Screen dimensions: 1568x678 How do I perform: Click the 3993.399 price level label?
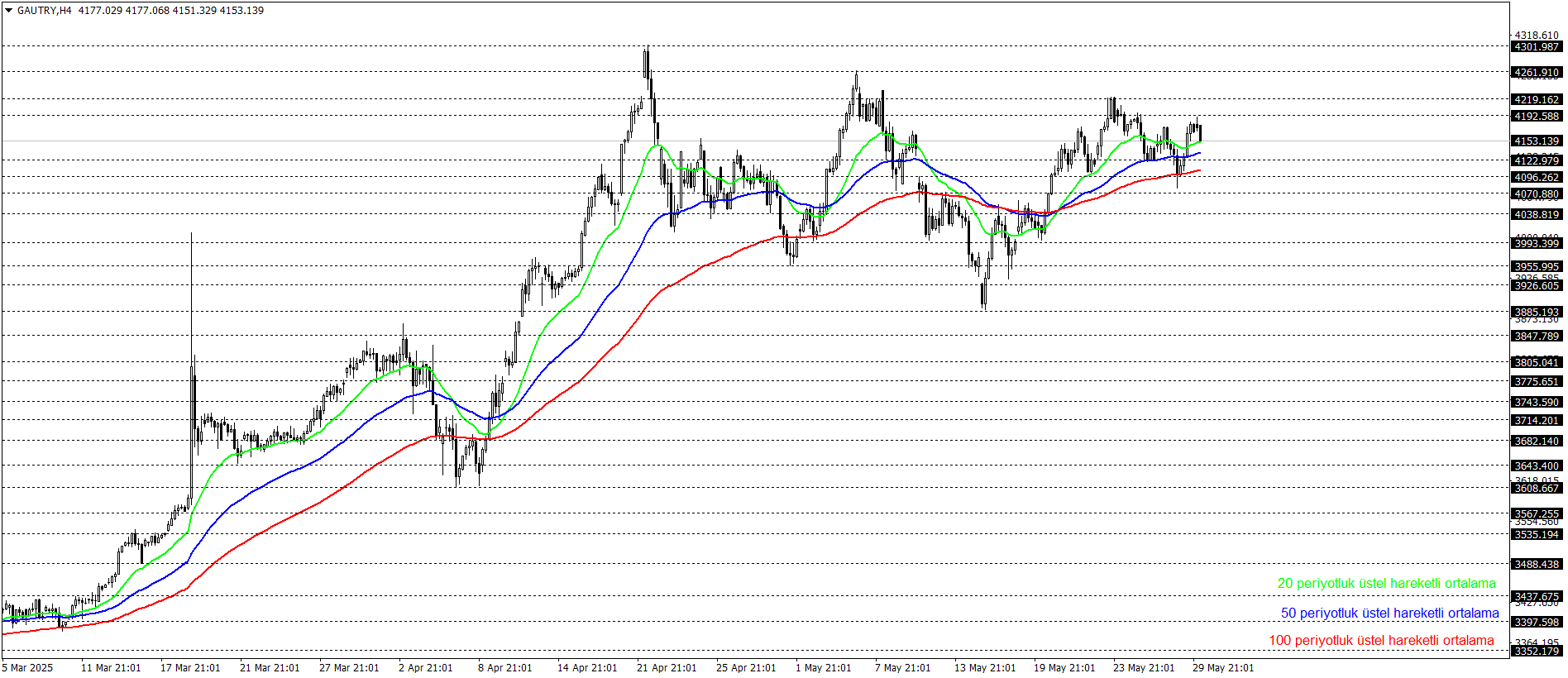pyautogui.click(x=1537, y=244)
